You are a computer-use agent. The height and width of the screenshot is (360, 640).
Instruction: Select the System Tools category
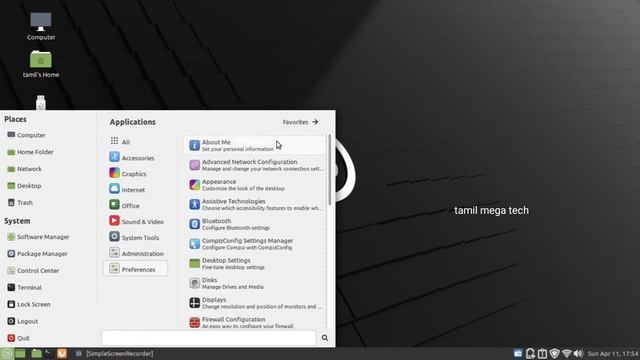coord(134,237)
